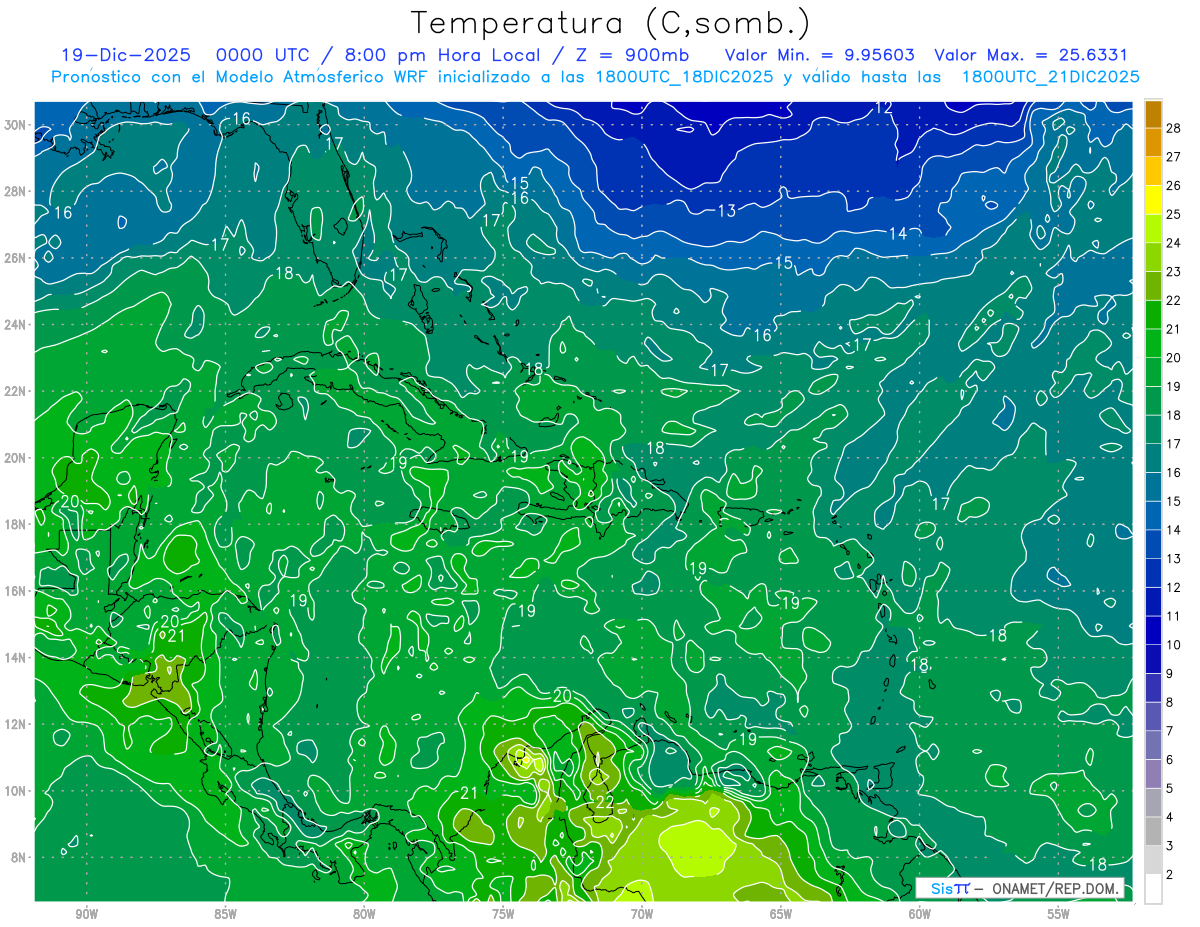
Task: Select the date text "19-Dic-2025"
Action: point(124,56)
